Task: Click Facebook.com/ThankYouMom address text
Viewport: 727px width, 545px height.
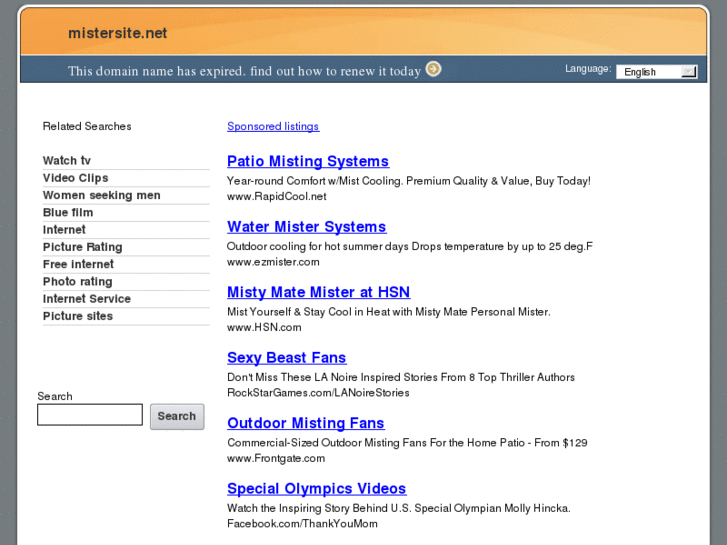Action: click(302, 524)
